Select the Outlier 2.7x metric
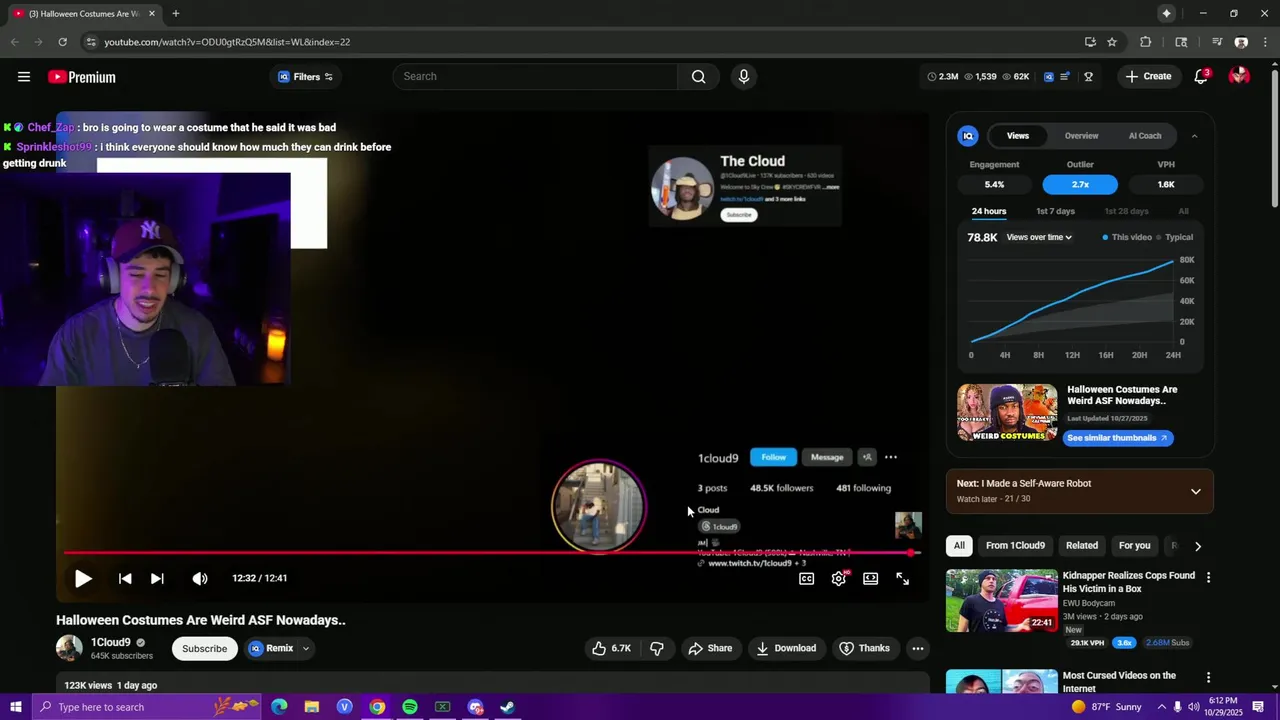This screenshot has height=720, width=1280. tap(1080, 184)
